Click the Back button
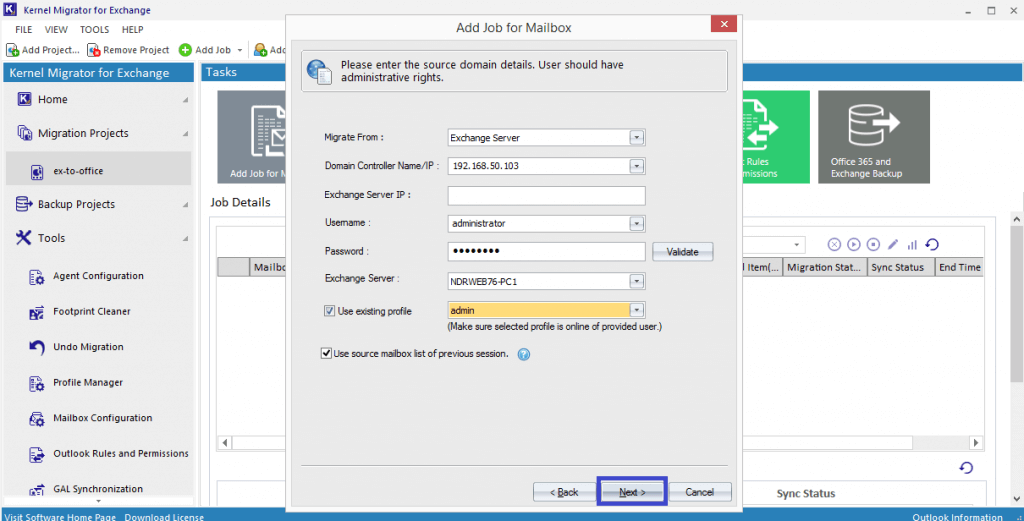This screenshot has width=1024, height=521. (564, 492)
